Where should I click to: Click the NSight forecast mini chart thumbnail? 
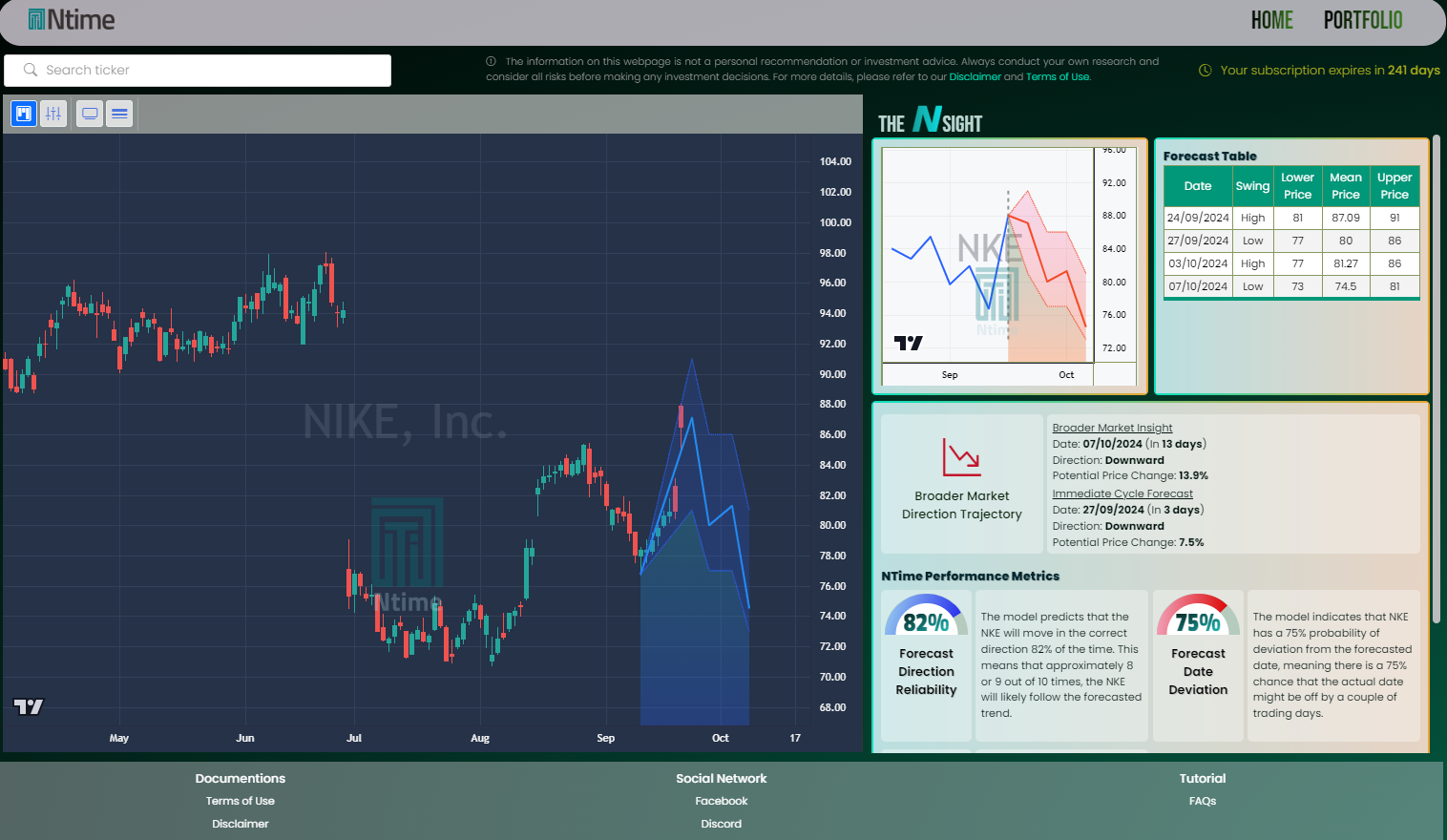[1009, 266]
